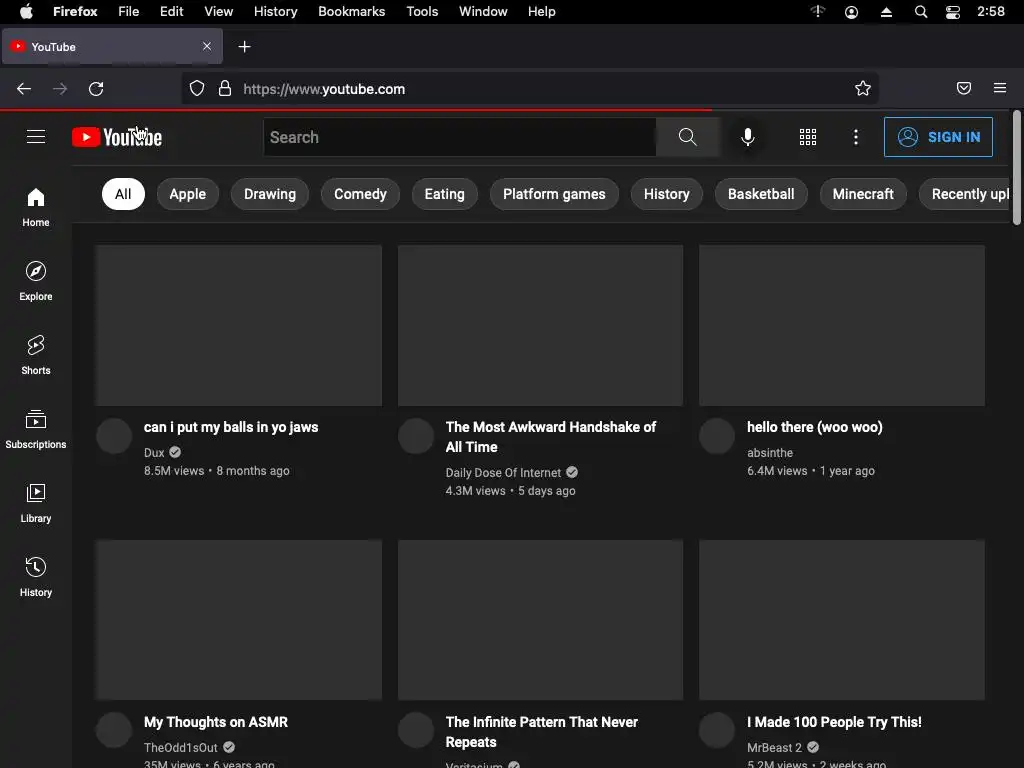
Task: Open the Bookmarks menu
Action: coord(351,12)
